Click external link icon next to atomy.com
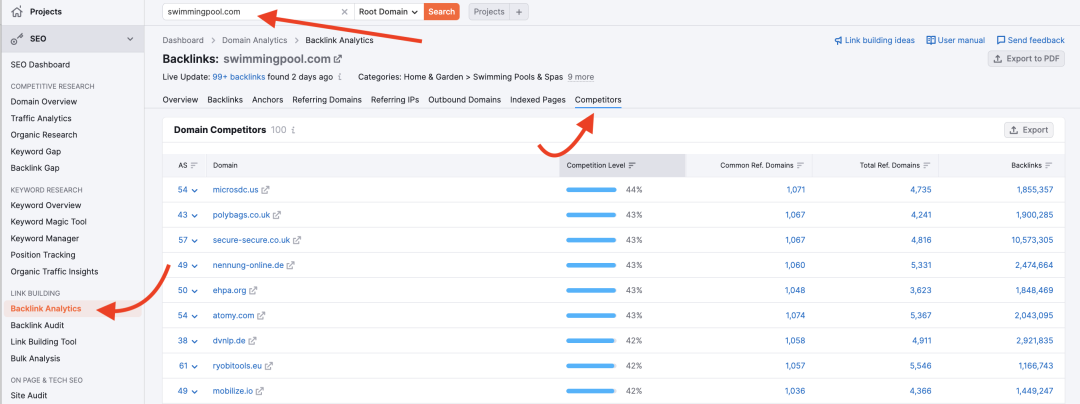 261,316
